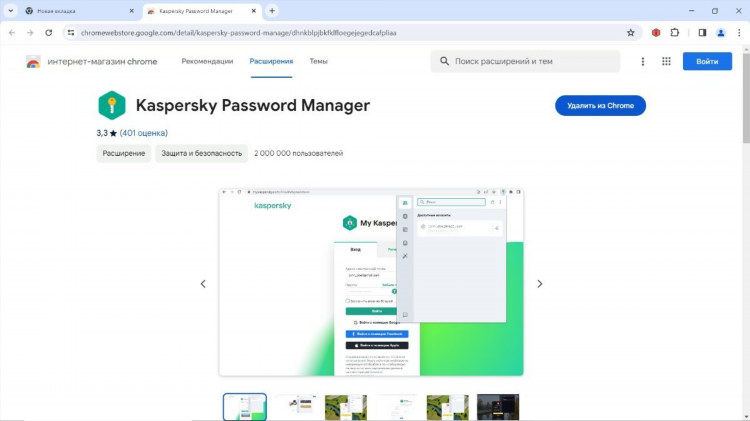The image size is (750, 421).
Task: Select the fifth screenshot thumbnail
Action: tap(447, 407)
